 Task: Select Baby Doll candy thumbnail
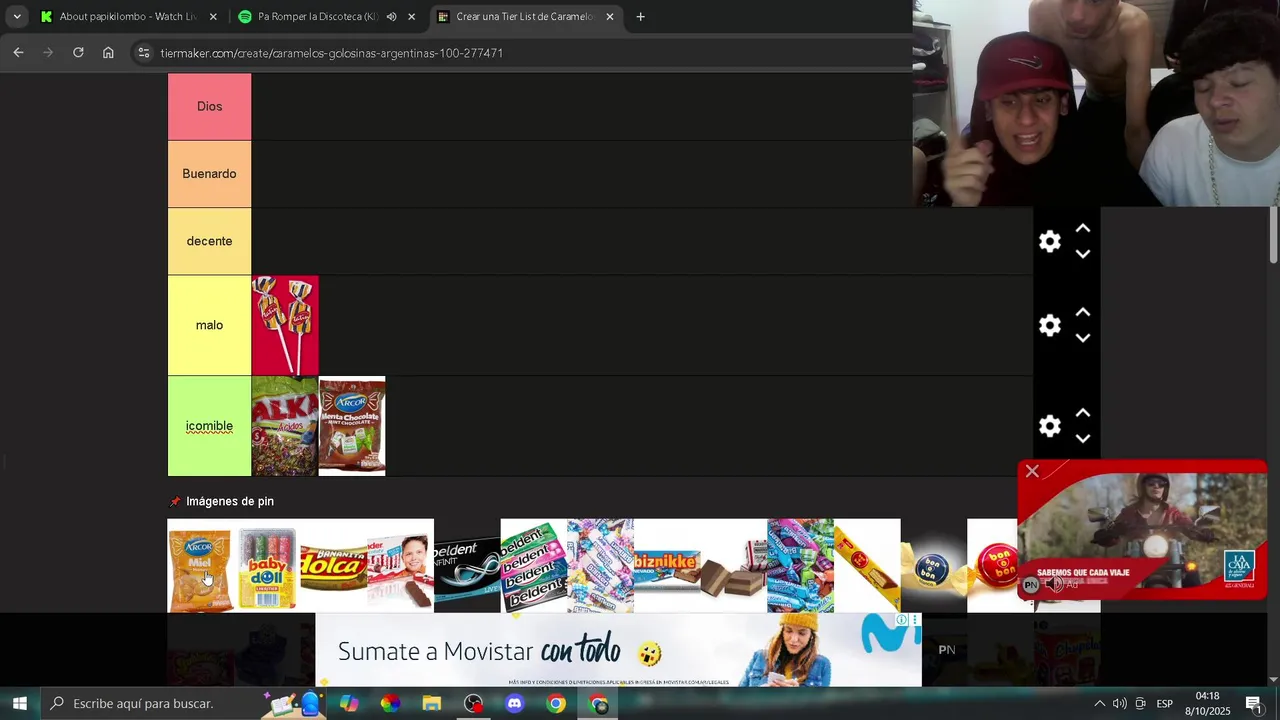267,565
